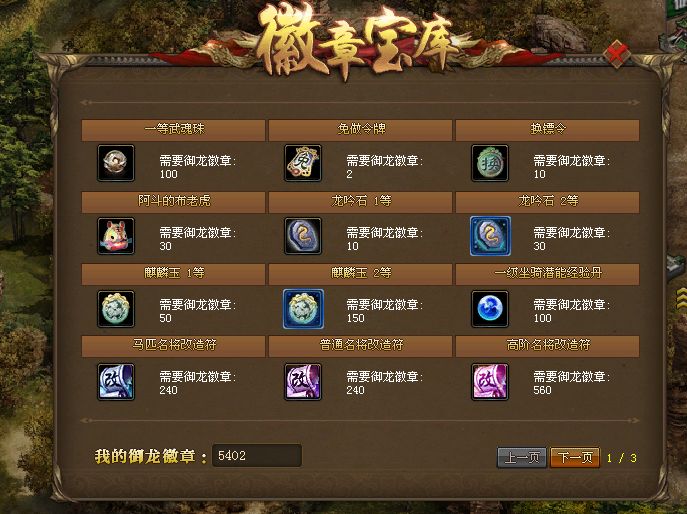Choose the green 换镖令 coin icon
The width and height of the screenshot is (687, 514).
[490, 163]
